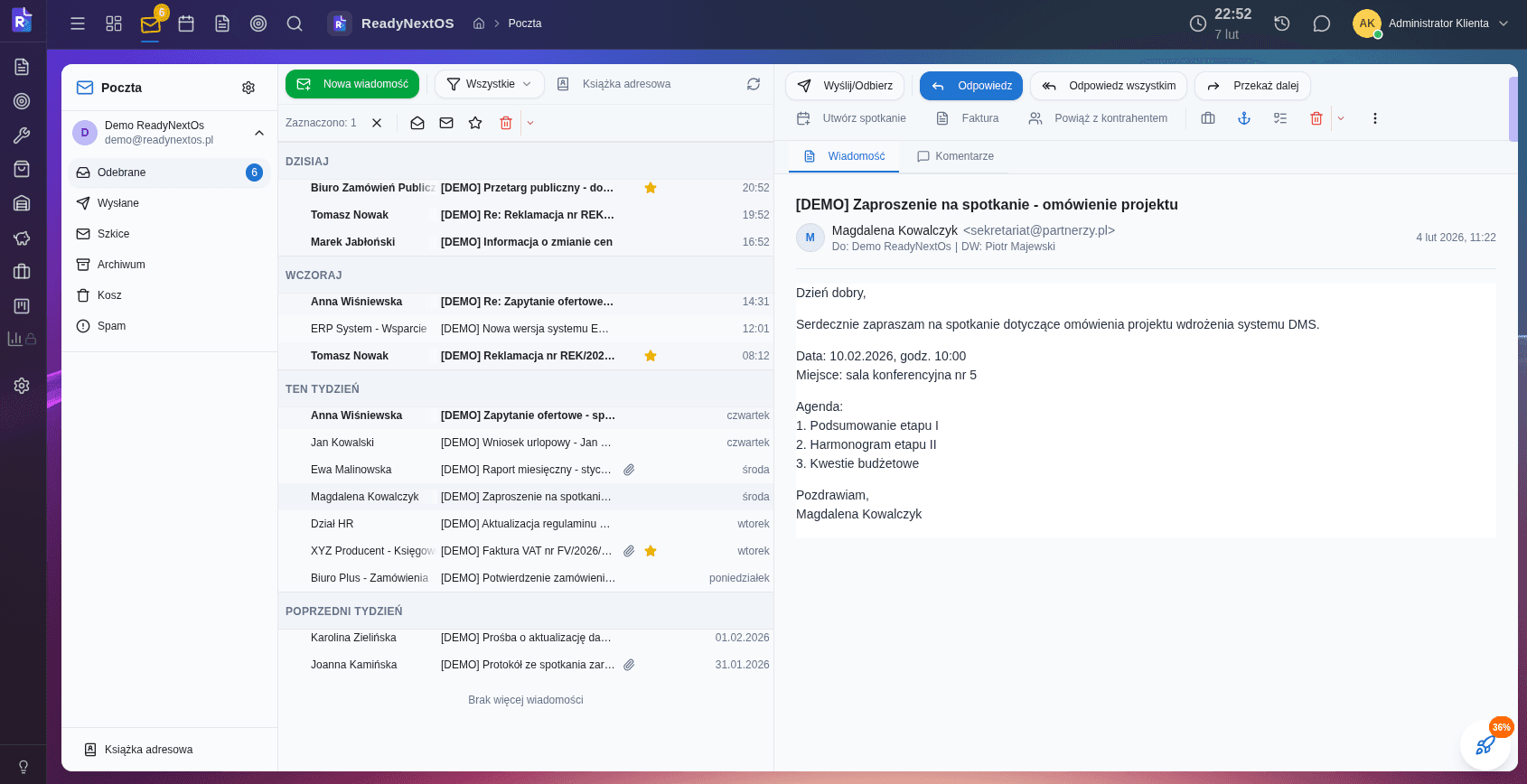Toggle the star for the selected message in the toolbar
The image size is (1527, 784).
475,123
